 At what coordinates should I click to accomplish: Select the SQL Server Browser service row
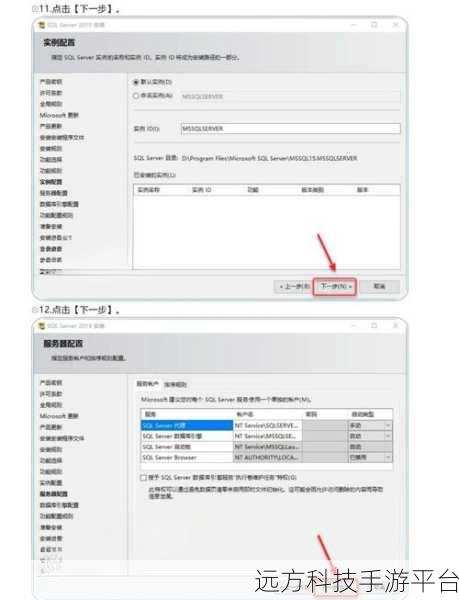tap(187, 458)
